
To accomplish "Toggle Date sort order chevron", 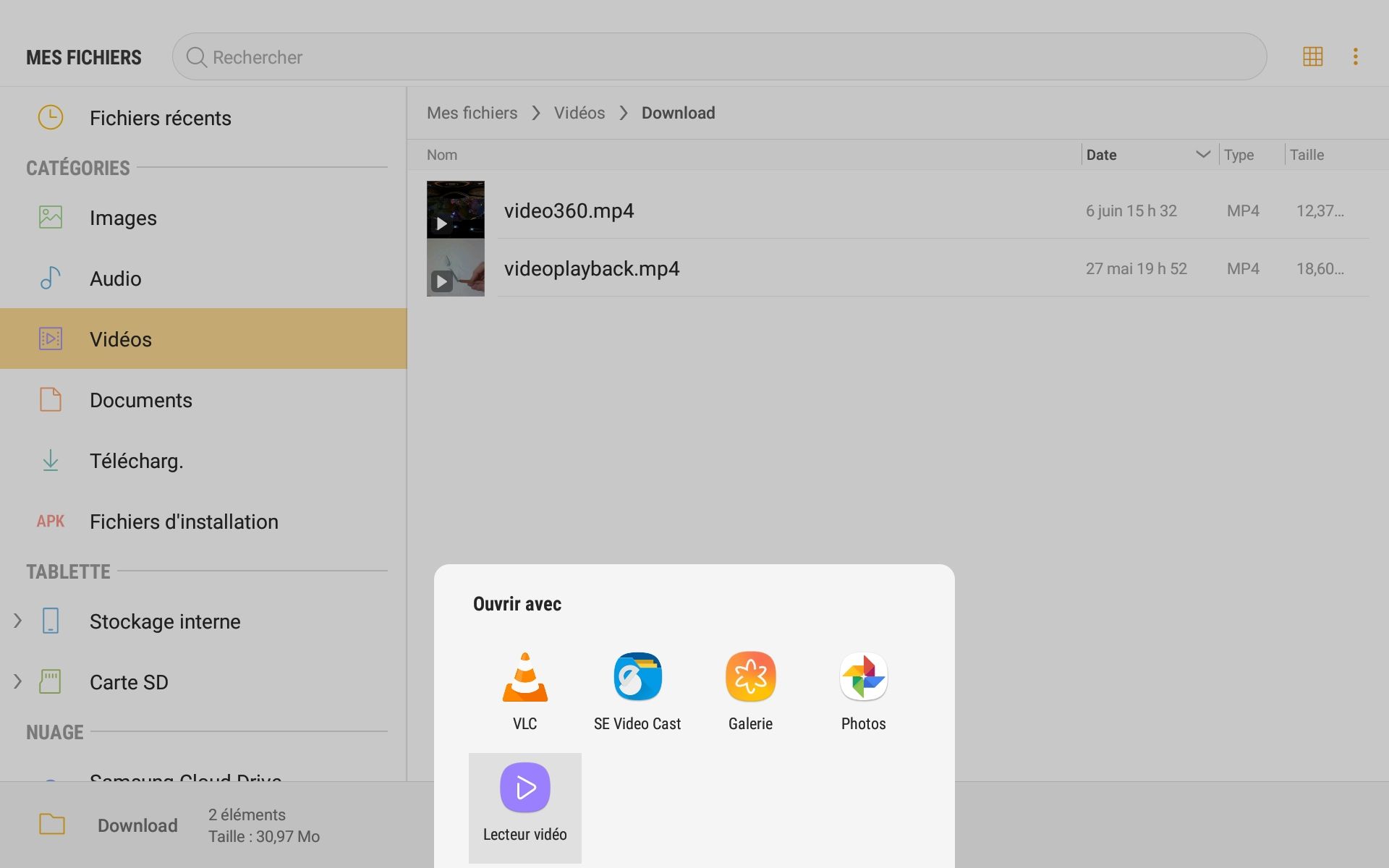I will point(1202,154).
